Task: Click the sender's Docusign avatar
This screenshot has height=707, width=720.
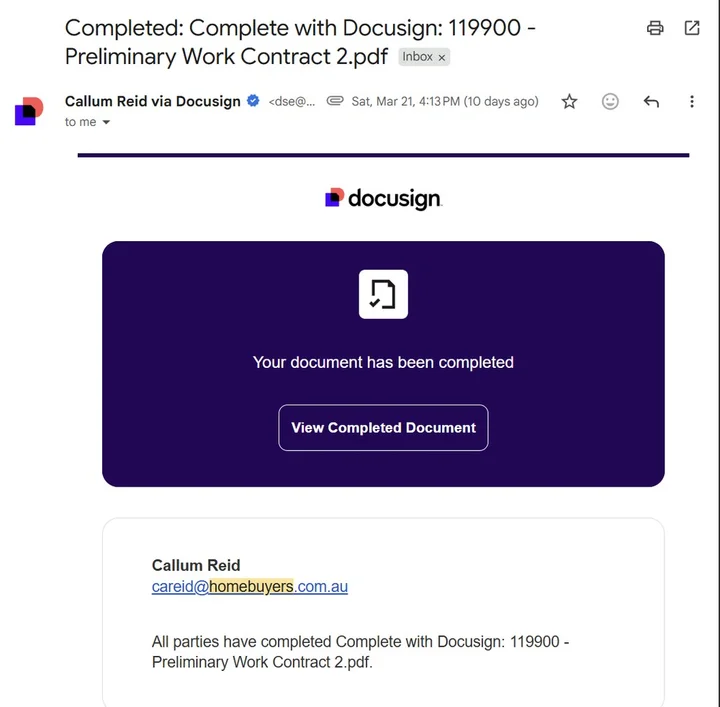Action: [29, 111]
